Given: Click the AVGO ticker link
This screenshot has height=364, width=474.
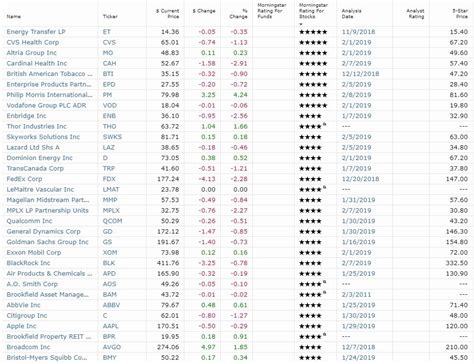Looking at the screenshot, I should pos(110,347).
